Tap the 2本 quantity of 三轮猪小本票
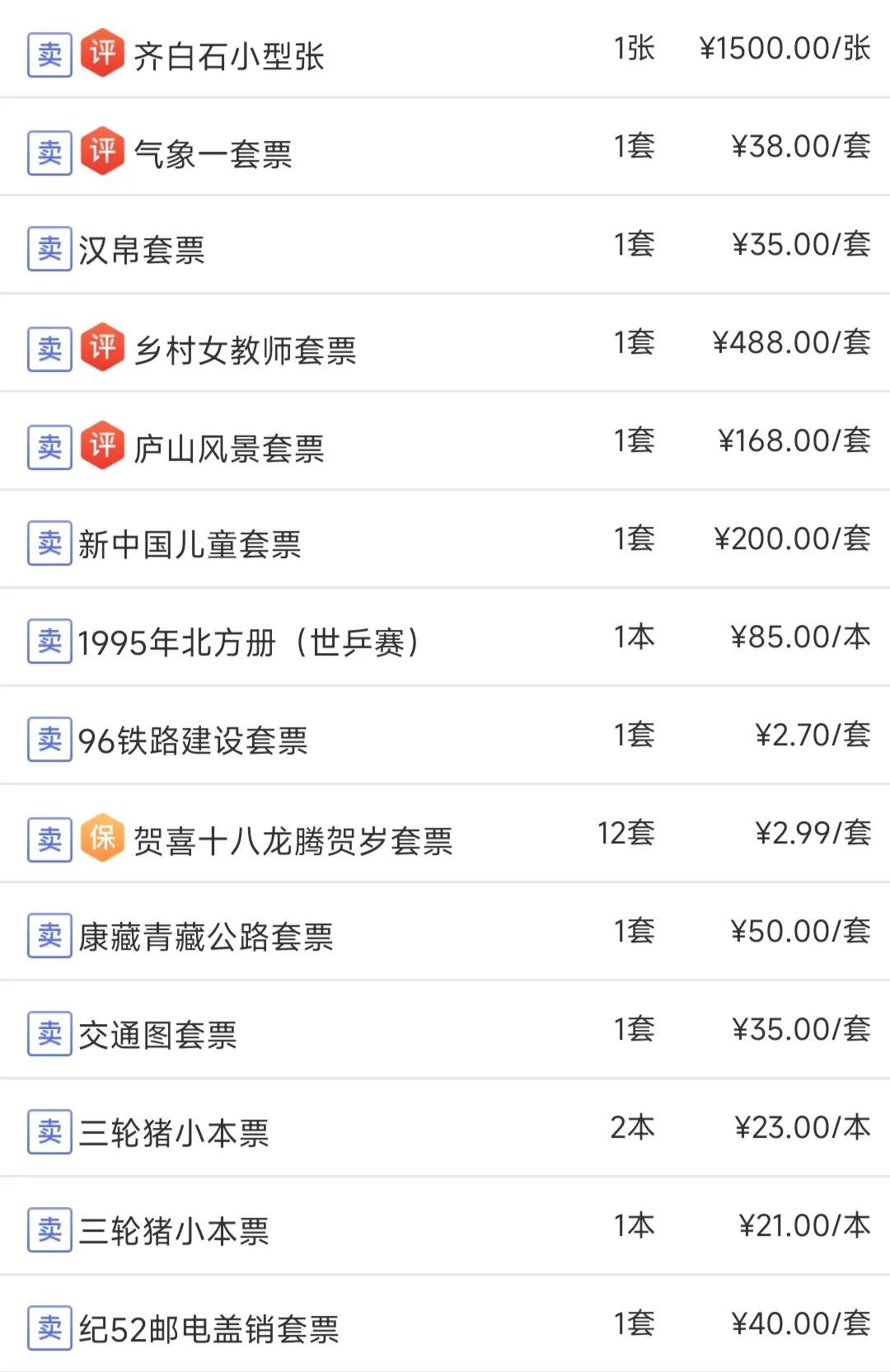The width and height of the screenshot is (890, 1372). tap(632, 1128)
